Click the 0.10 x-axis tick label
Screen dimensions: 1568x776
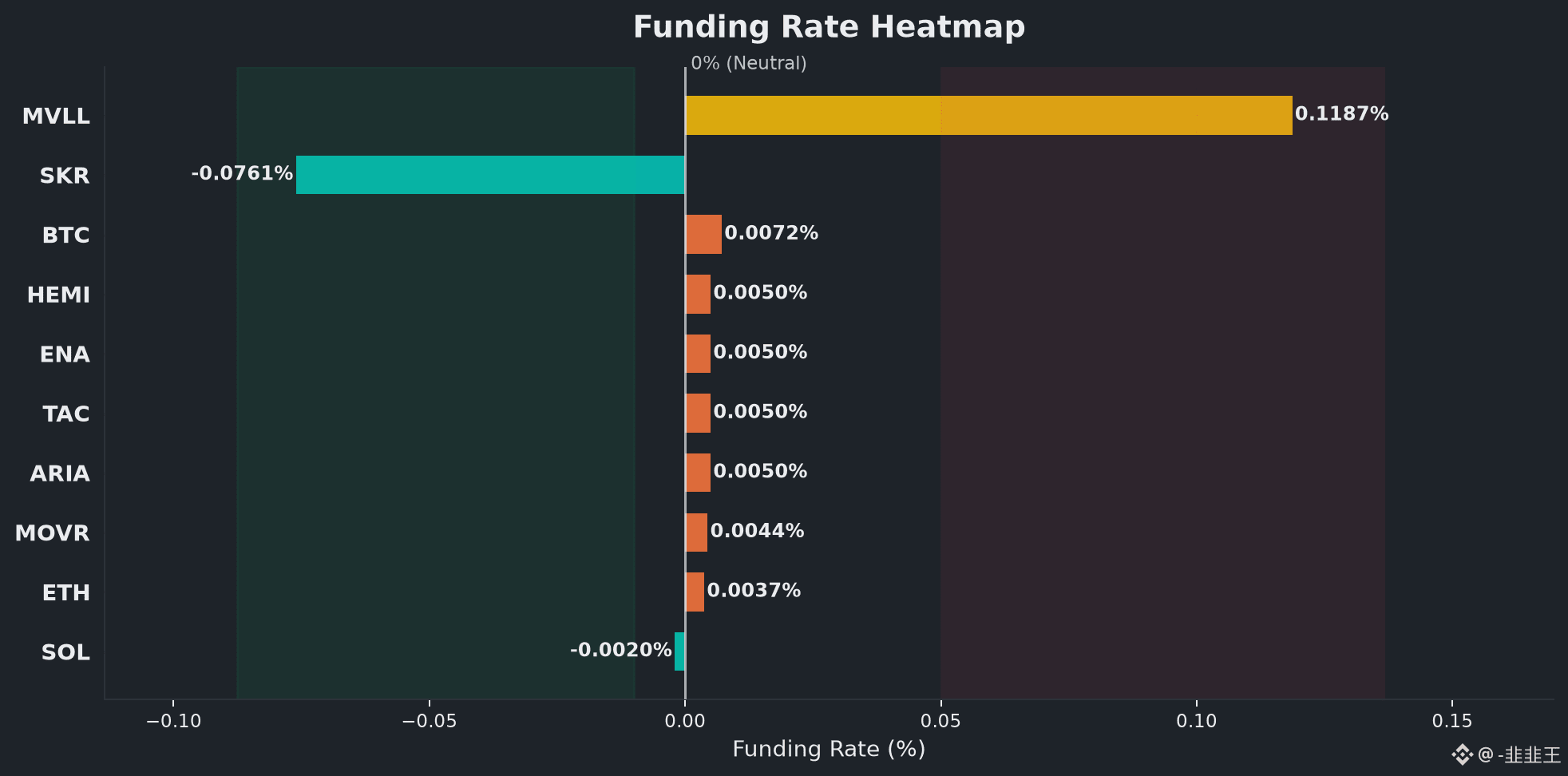click(1196, 722)
